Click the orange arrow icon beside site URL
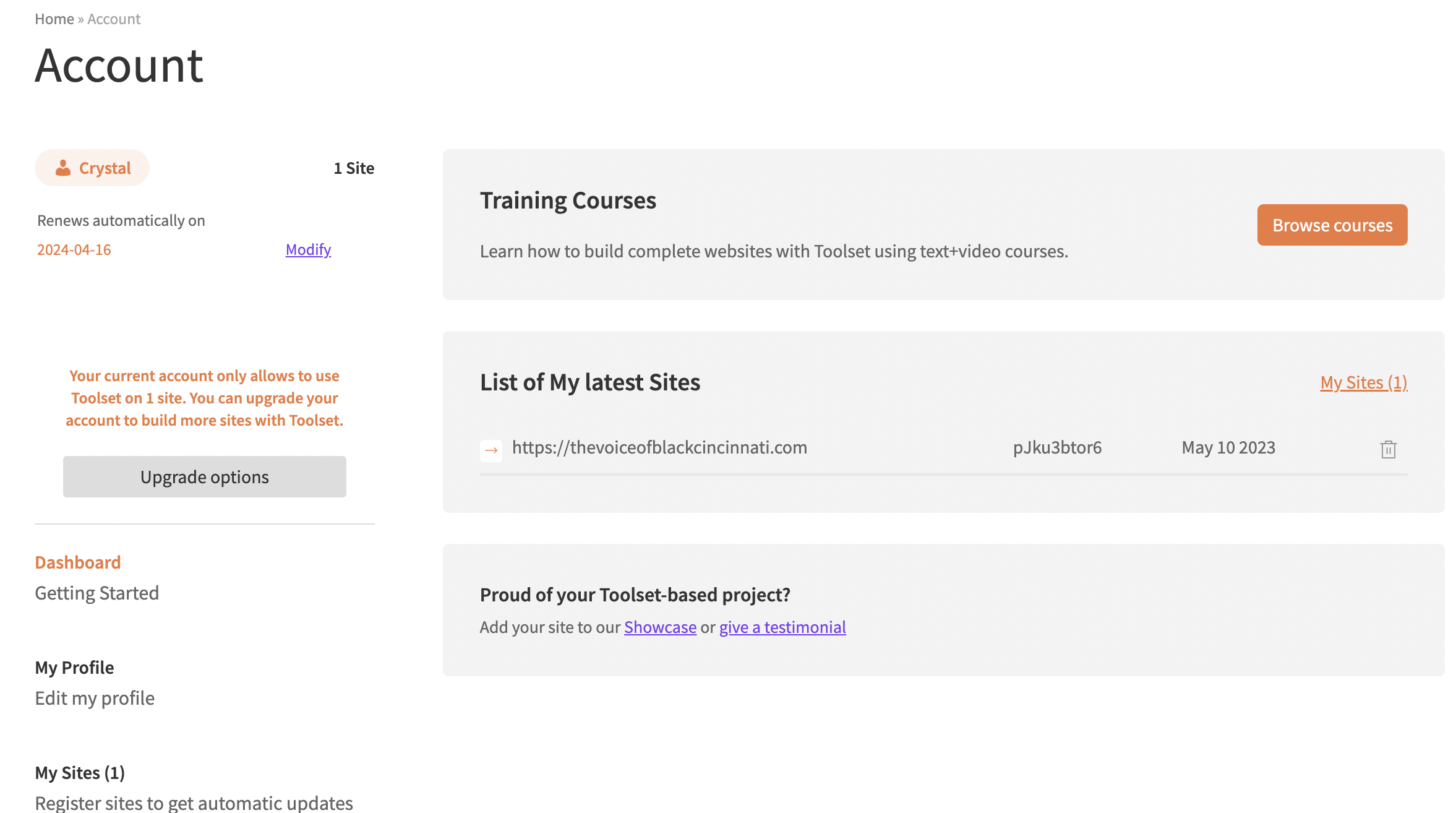1456x813 pixels. pos(491,450)
